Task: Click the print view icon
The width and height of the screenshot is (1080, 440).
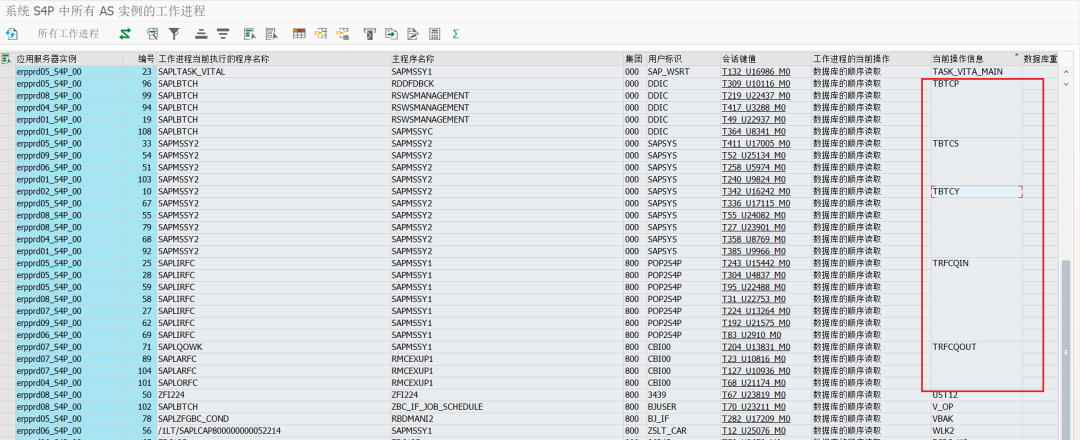Action: pyautogui.click(x=370, y=33)
